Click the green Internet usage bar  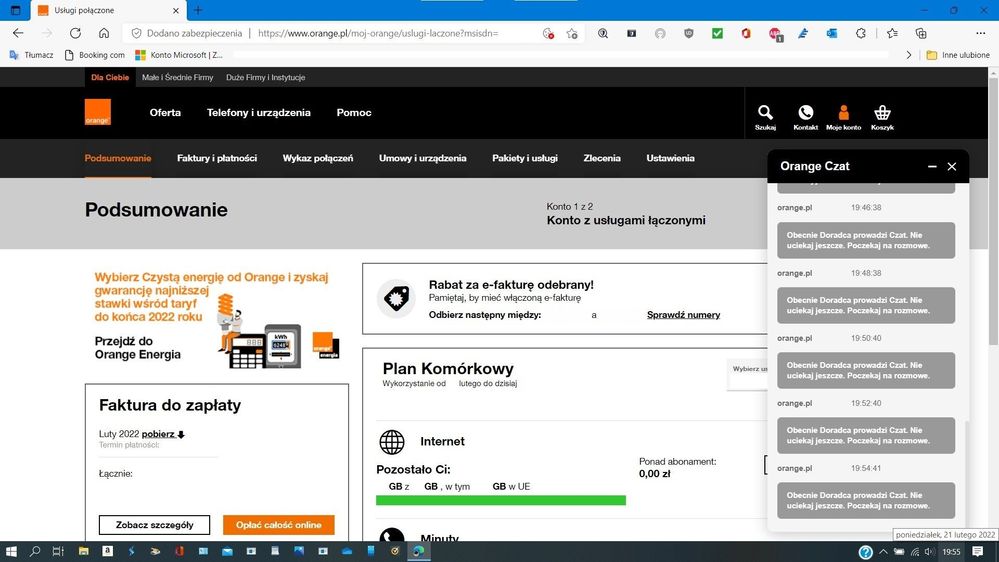[x=501, y=500]
